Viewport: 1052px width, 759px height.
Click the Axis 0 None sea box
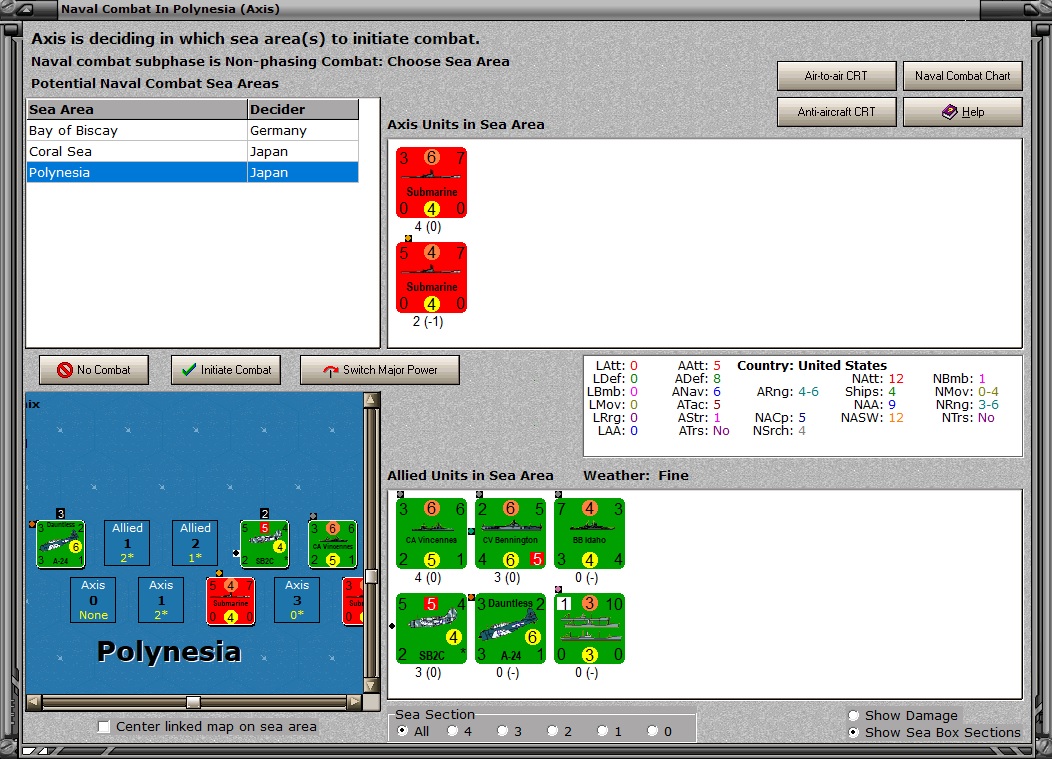[93, 600]
